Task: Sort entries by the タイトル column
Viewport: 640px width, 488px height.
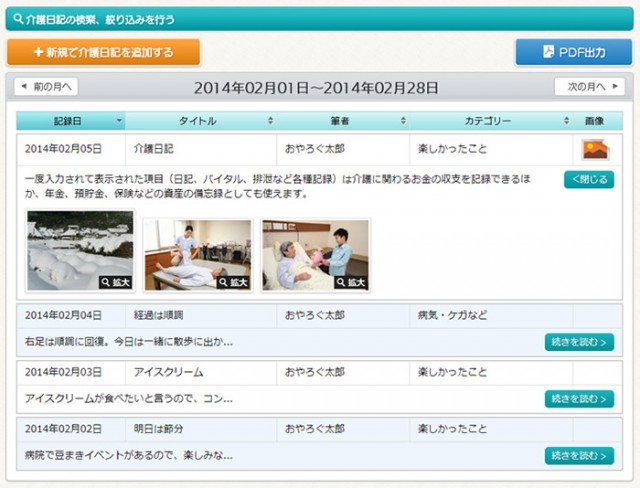Action: tap(200, 121)
